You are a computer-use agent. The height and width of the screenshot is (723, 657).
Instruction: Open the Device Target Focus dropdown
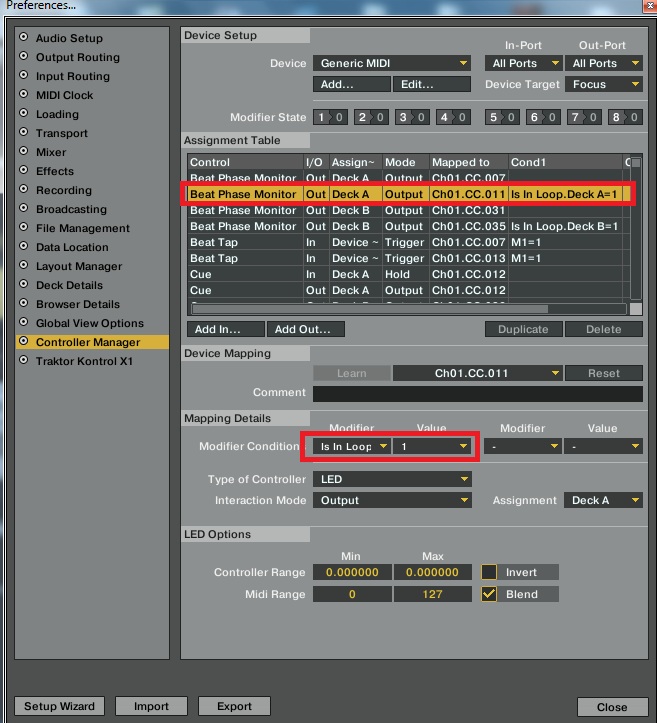(x=604, y=84)
